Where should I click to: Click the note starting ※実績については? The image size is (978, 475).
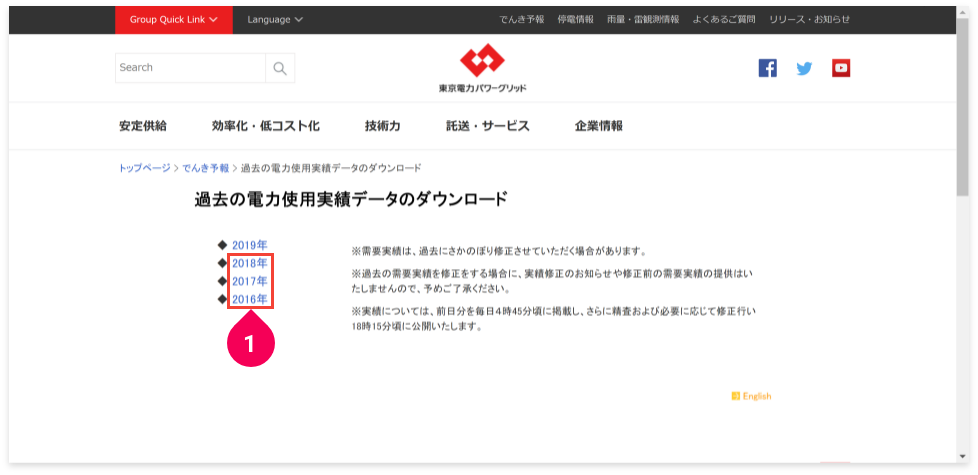(x=554, y=318)
